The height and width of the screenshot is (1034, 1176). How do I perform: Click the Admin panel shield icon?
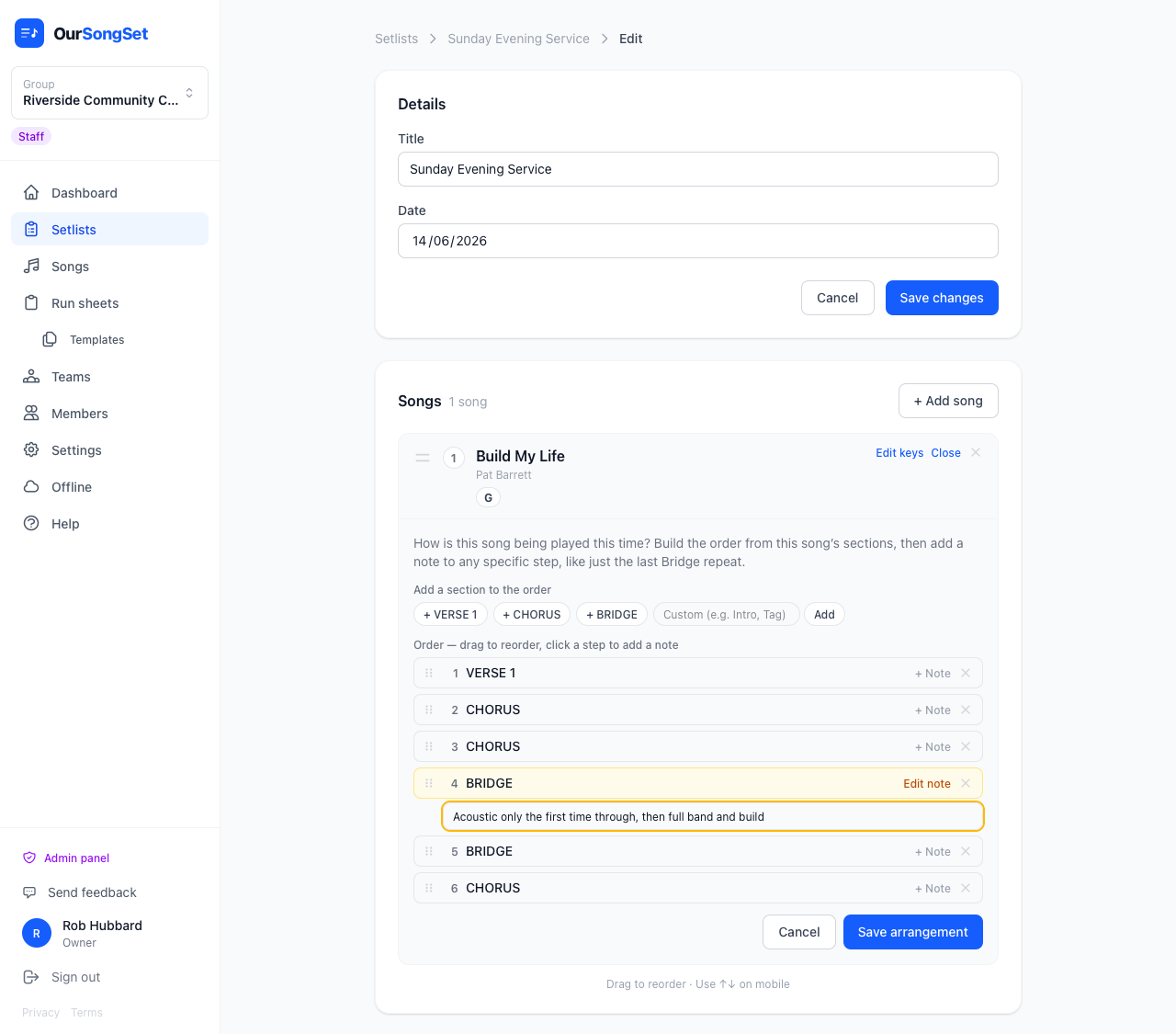pyautogui.click(x=29, y=858)
